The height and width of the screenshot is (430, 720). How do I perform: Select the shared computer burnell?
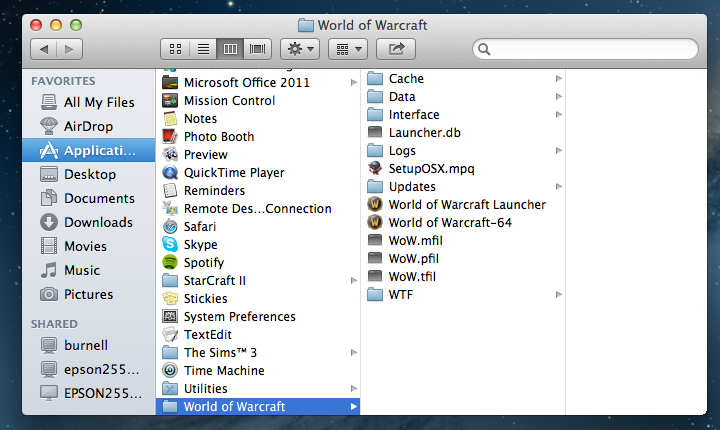[x=86, y=345]
